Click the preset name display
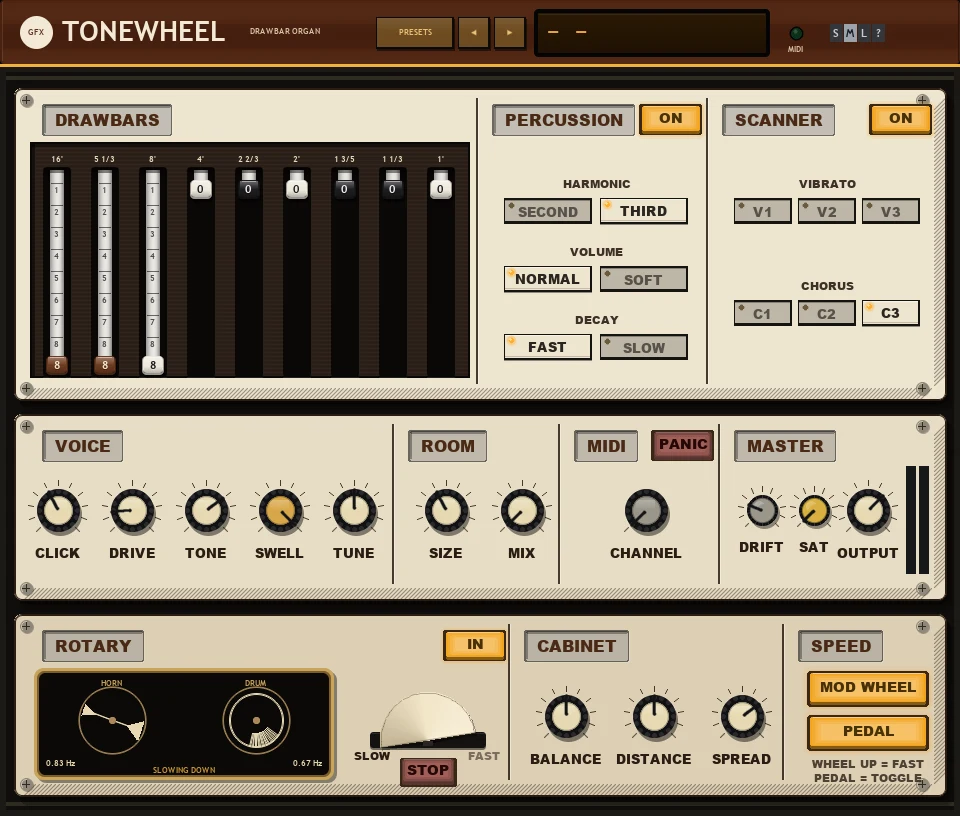This screenshot has width=960, height=816. click(652, 33)
